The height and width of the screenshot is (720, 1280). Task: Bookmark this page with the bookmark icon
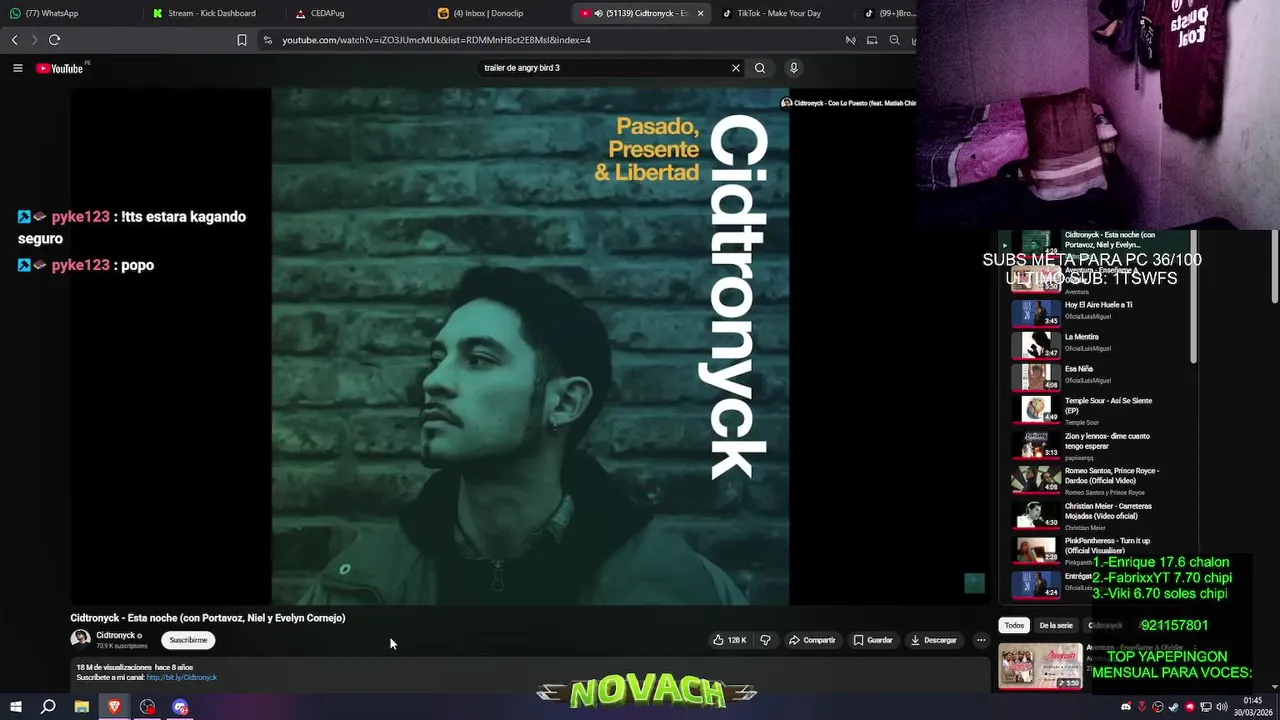click(242, 40)
